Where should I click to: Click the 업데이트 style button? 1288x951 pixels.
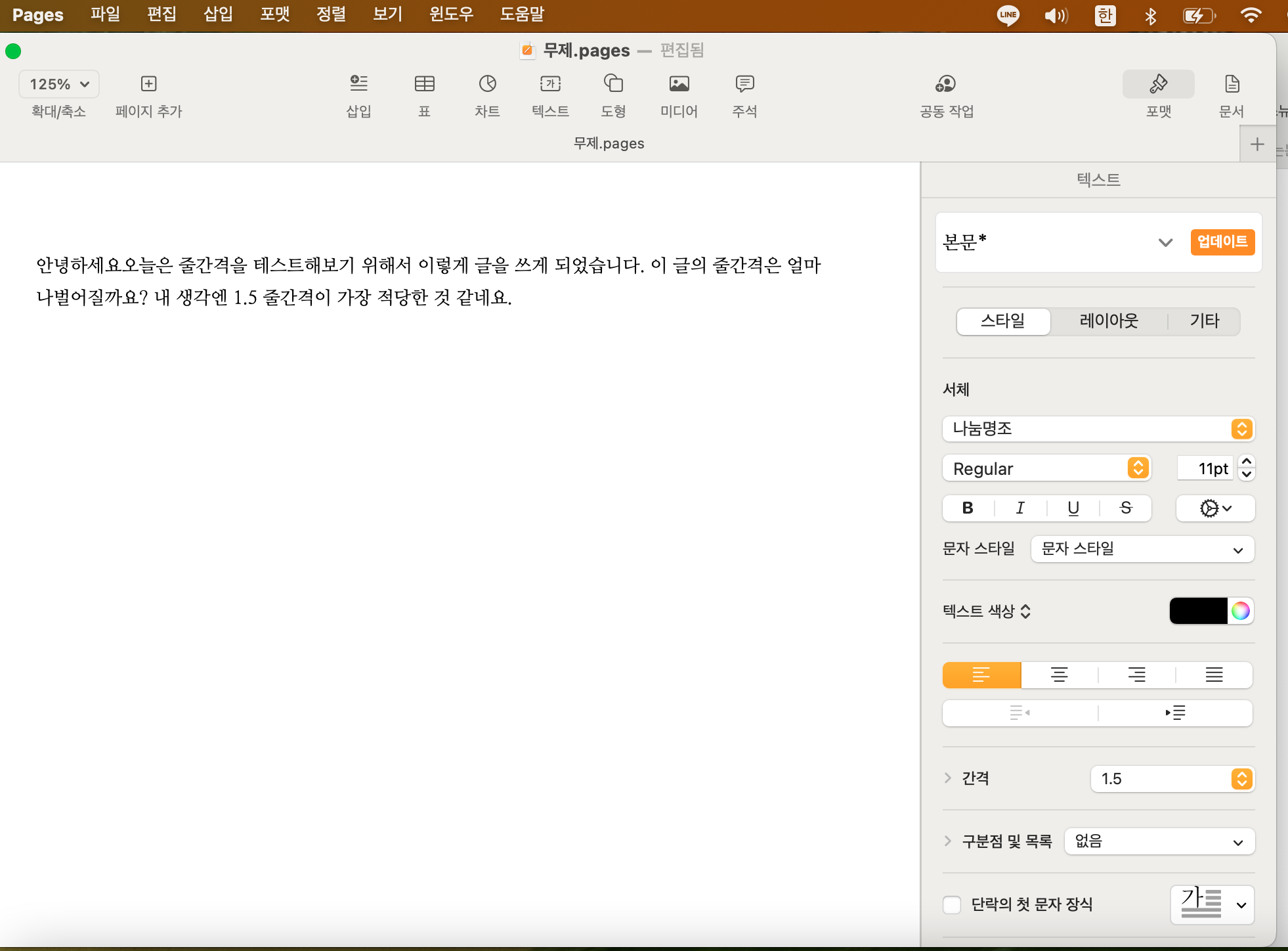pyautogui.click(x=1222, y=242)
